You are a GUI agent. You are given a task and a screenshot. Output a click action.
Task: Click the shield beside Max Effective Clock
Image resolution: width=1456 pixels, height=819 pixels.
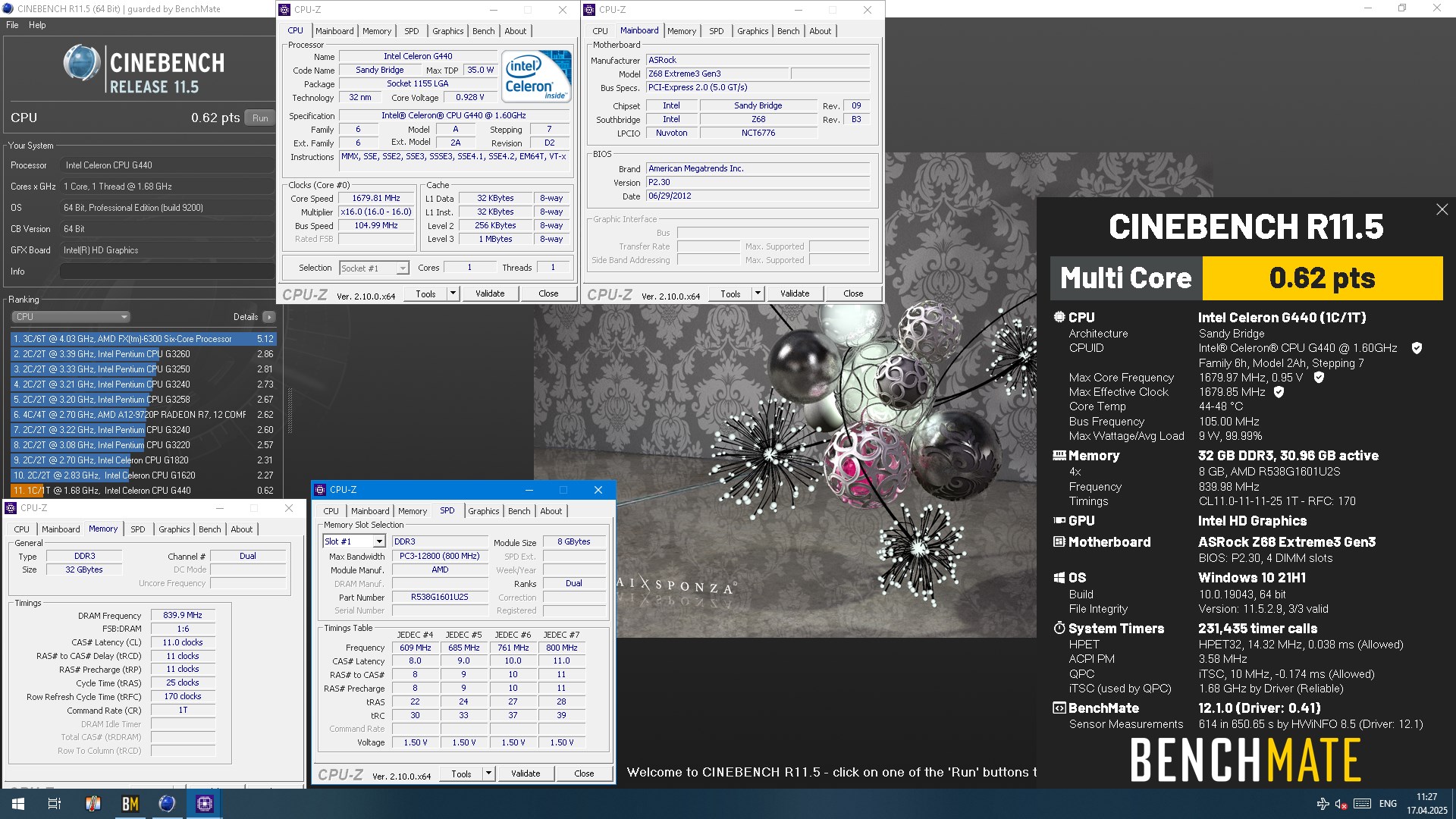1279,392
